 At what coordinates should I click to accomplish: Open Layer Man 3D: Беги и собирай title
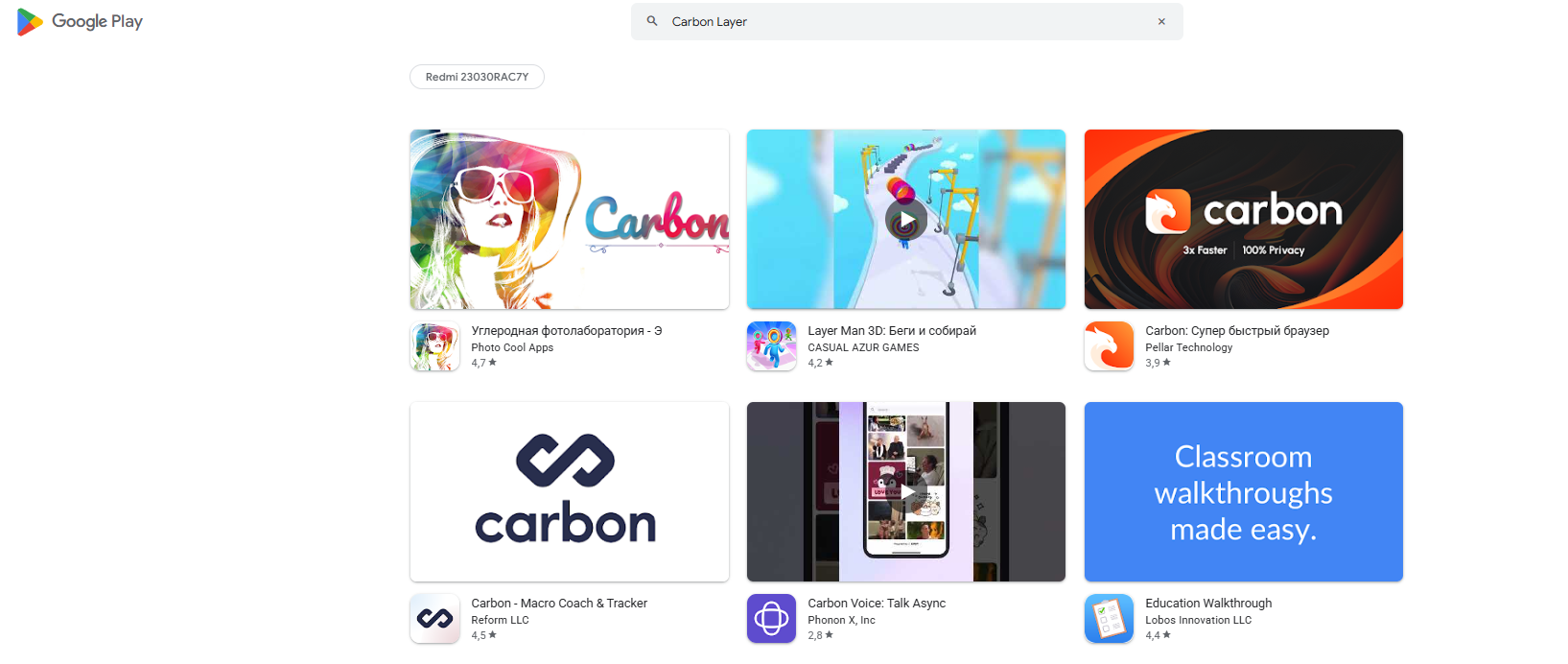click(x=892, y=331)
